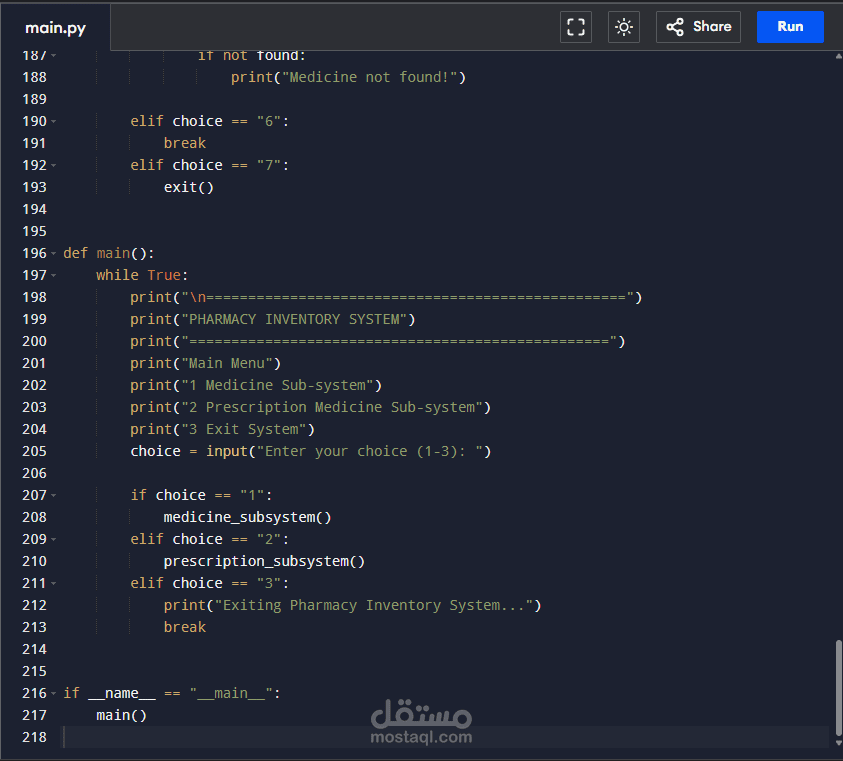
Task: Collapse fold arrow at line 187
Action: (53, 56)
